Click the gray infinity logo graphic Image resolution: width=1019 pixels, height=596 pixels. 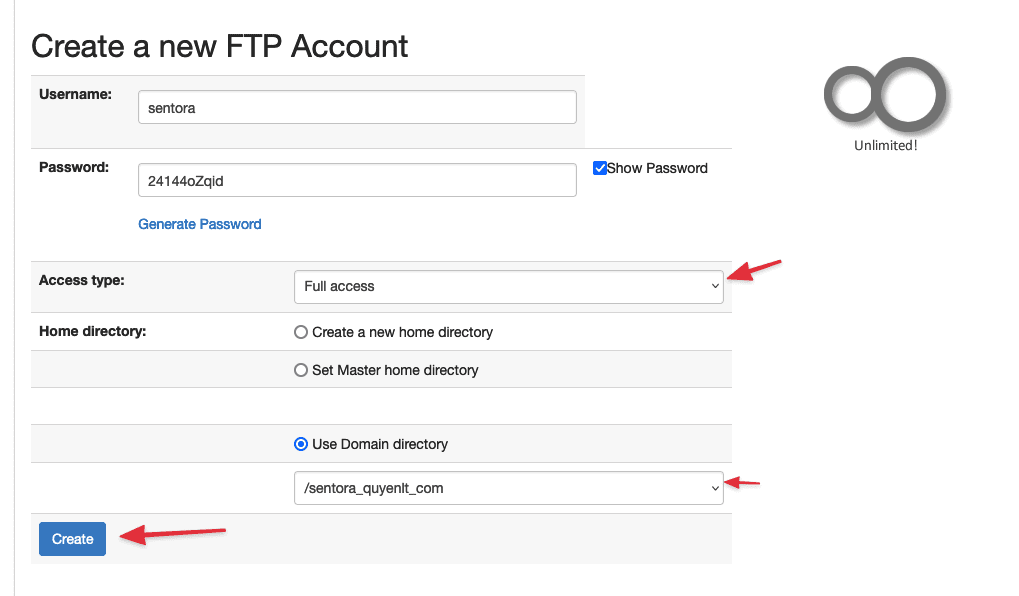coord(885,95)
